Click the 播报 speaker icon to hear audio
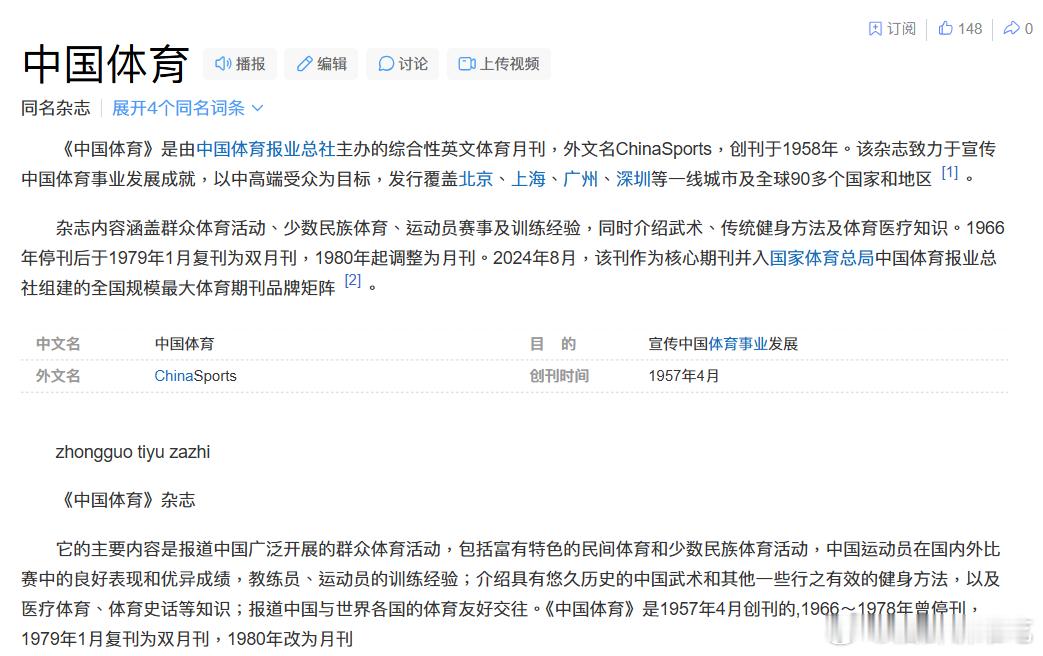Viewport: 1043px width, 656px height. pyautogui.click(x=224, y=63)
